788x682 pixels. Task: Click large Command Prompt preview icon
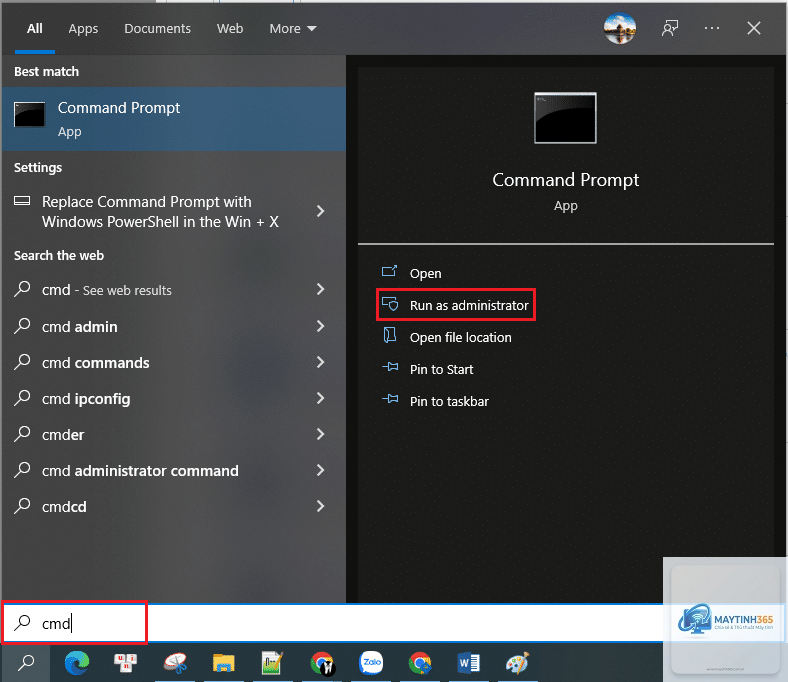pos(565,118)
